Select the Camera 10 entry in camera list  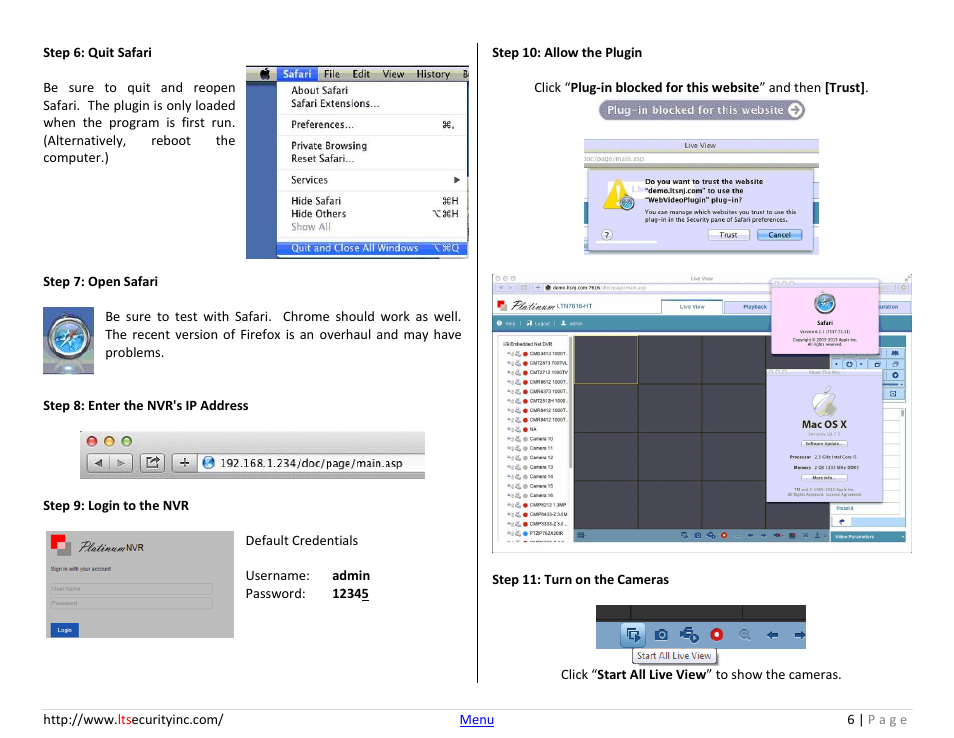(541, 439)
